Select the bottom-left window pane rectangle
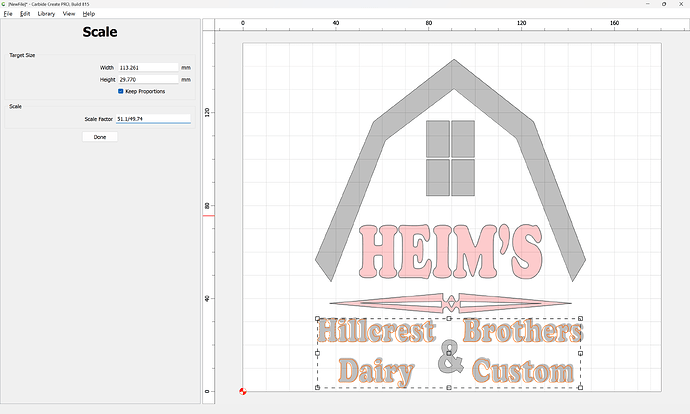This screenshot has height=414, width=690. pyautogui.click(x=438, y=177)
